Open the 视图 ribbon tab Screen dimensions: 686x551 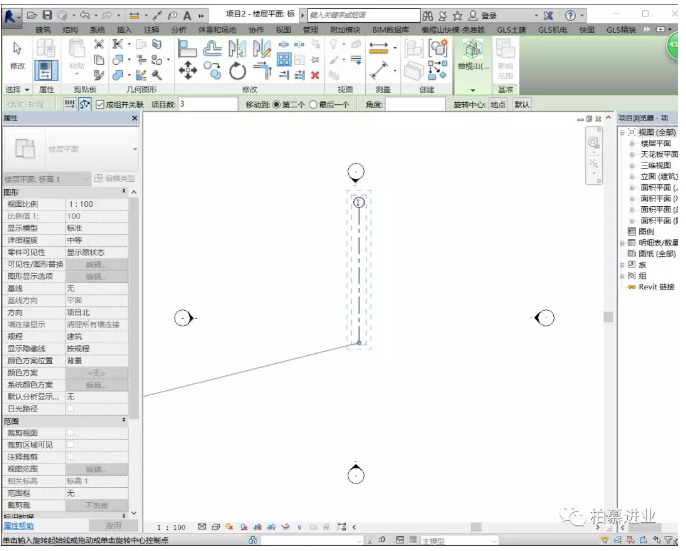click(x=283, y=30)
